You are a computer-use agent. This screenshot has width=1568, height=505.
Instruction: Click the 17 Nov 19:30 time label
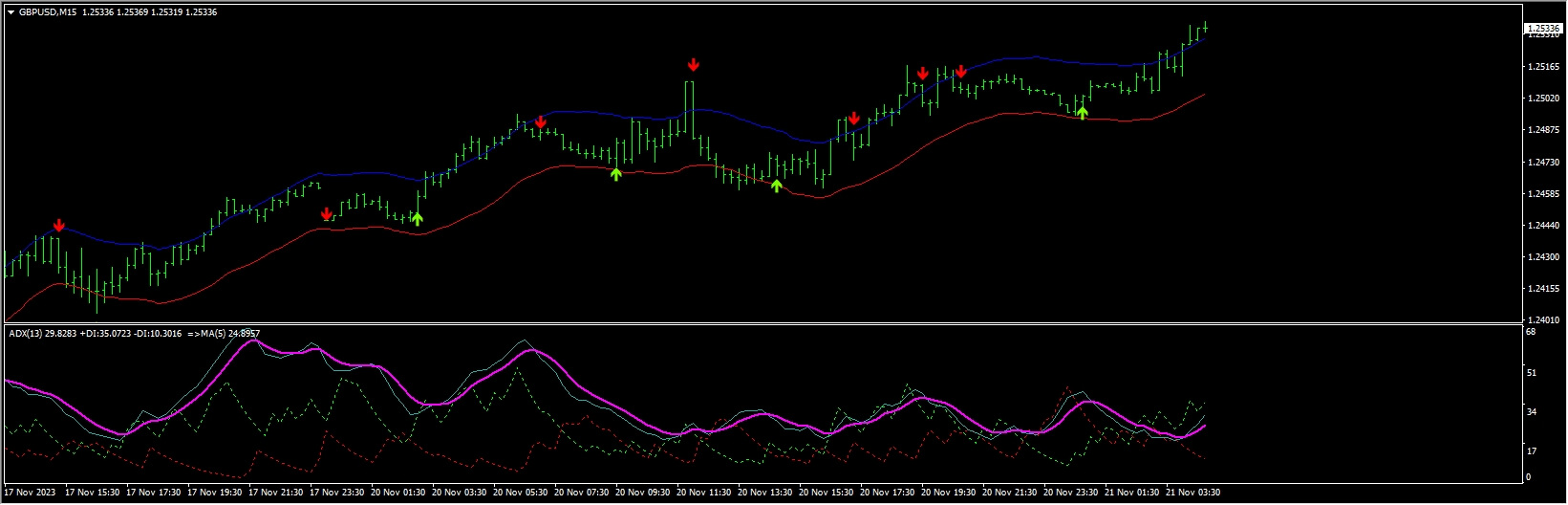point(214,493)
